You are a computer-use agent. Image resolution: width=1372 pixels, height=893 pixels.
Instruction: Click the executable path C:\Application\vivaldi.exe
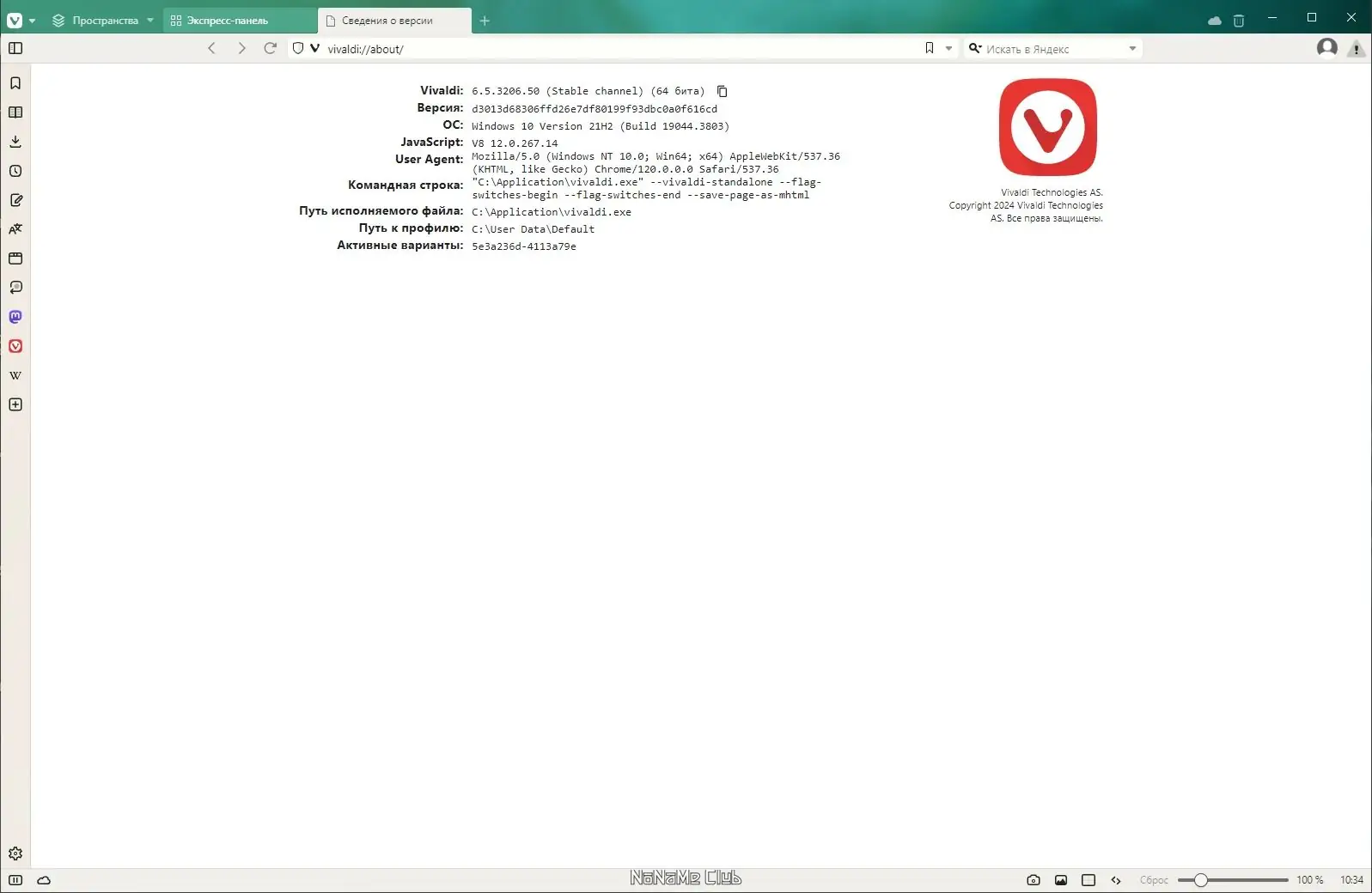(552, 212)
